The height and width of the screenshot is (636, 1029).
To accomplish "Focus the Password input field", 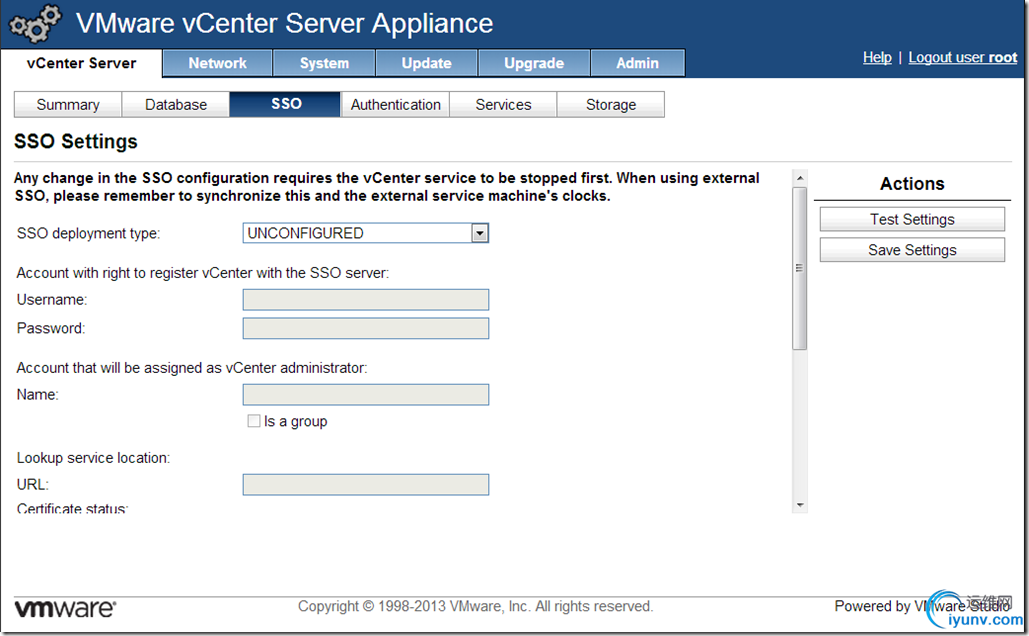I will 366,328.
